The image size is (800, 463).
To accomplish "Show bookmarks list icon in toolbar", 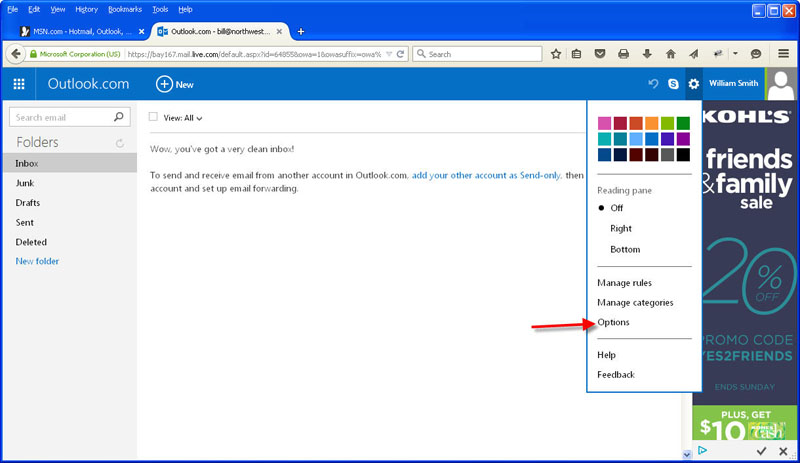I will pyautogui.click(x=577, y=54).
